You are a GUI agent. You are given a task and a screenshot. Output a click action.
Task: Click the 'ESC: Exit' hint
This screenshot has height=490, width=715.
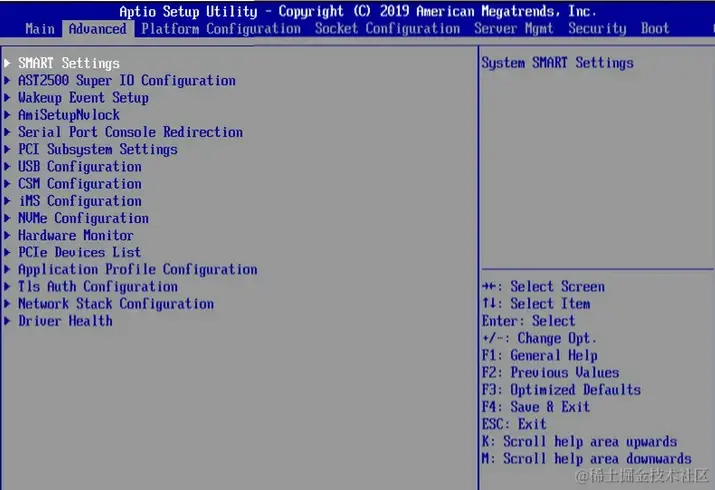click(514, 424)
